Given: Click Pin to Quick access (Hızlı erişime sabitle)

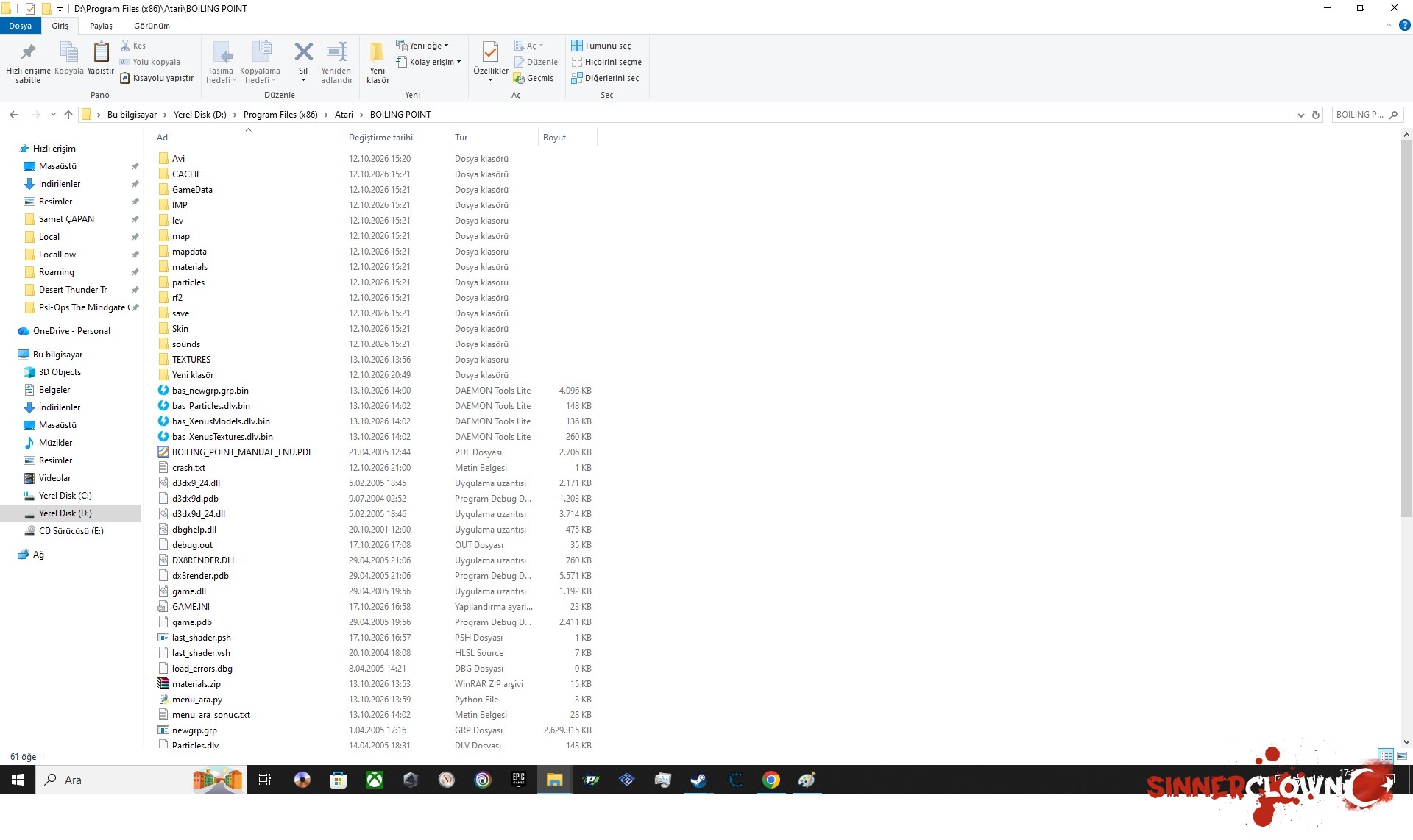Looking at the screenshot, I should click(x=28, y=62).
